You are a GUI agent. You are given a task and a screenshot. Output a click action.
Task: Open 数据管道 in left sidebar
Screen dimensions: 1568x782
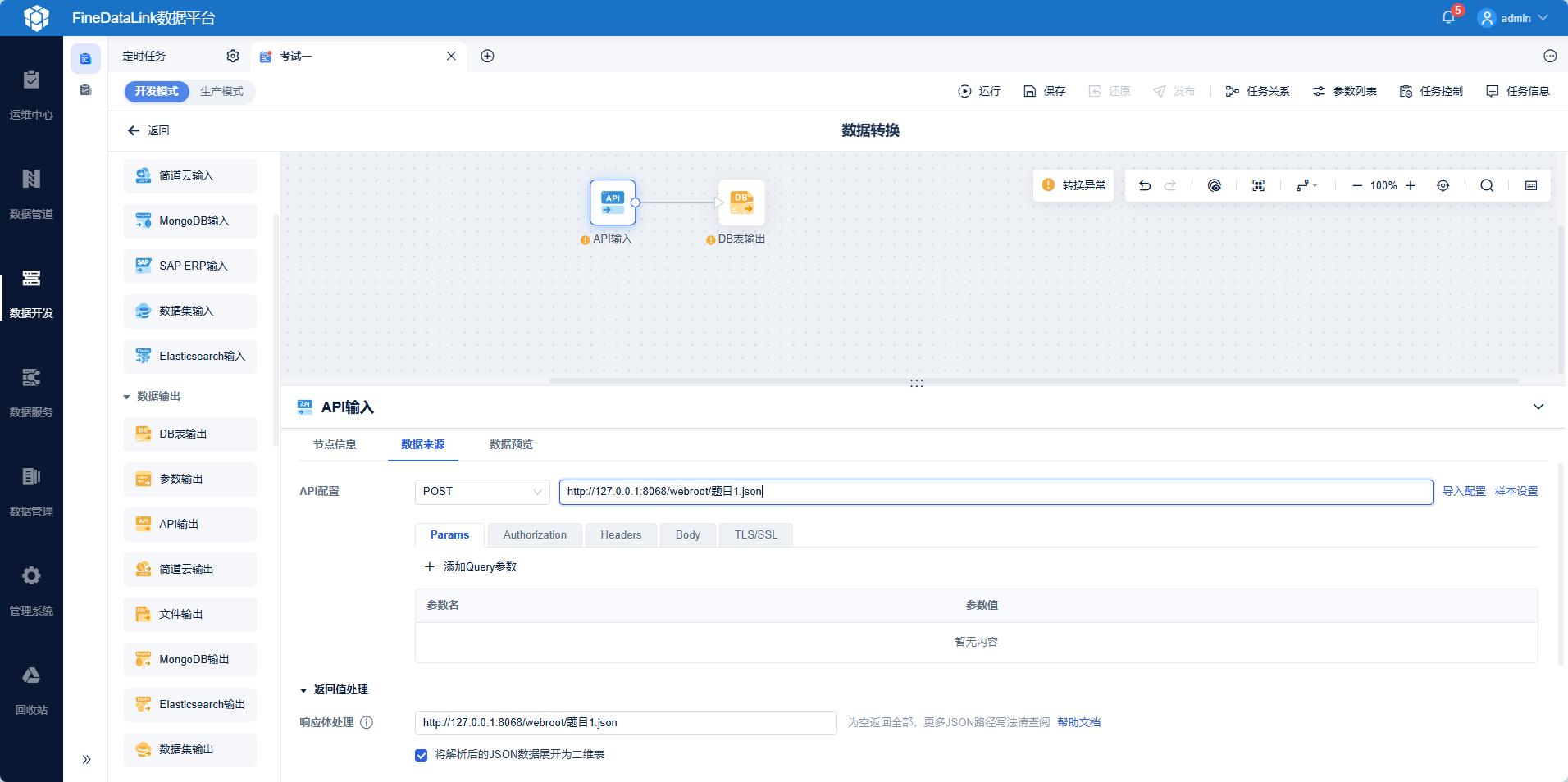click(31, 194)
